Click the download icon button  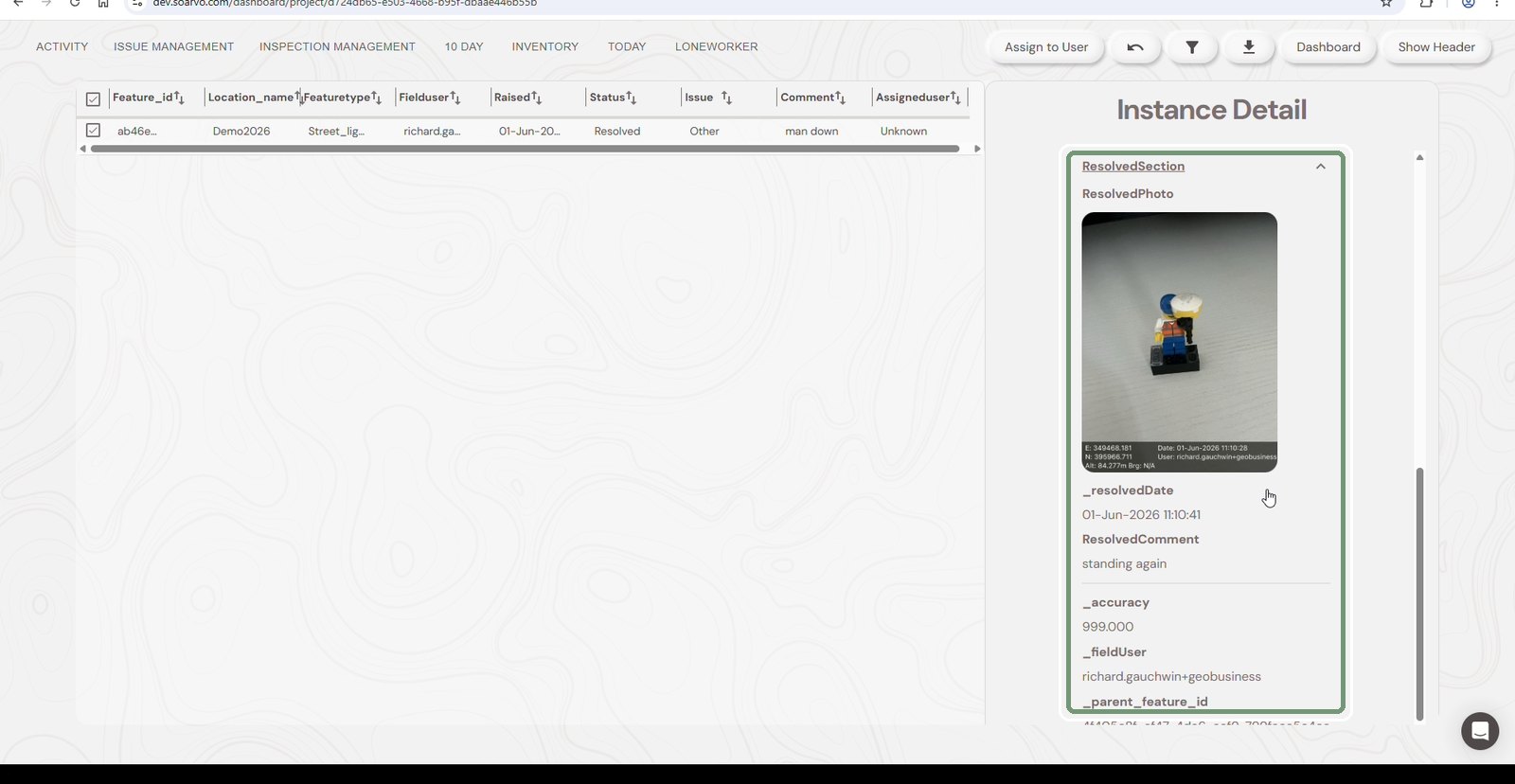click(x=1249, y=47)
